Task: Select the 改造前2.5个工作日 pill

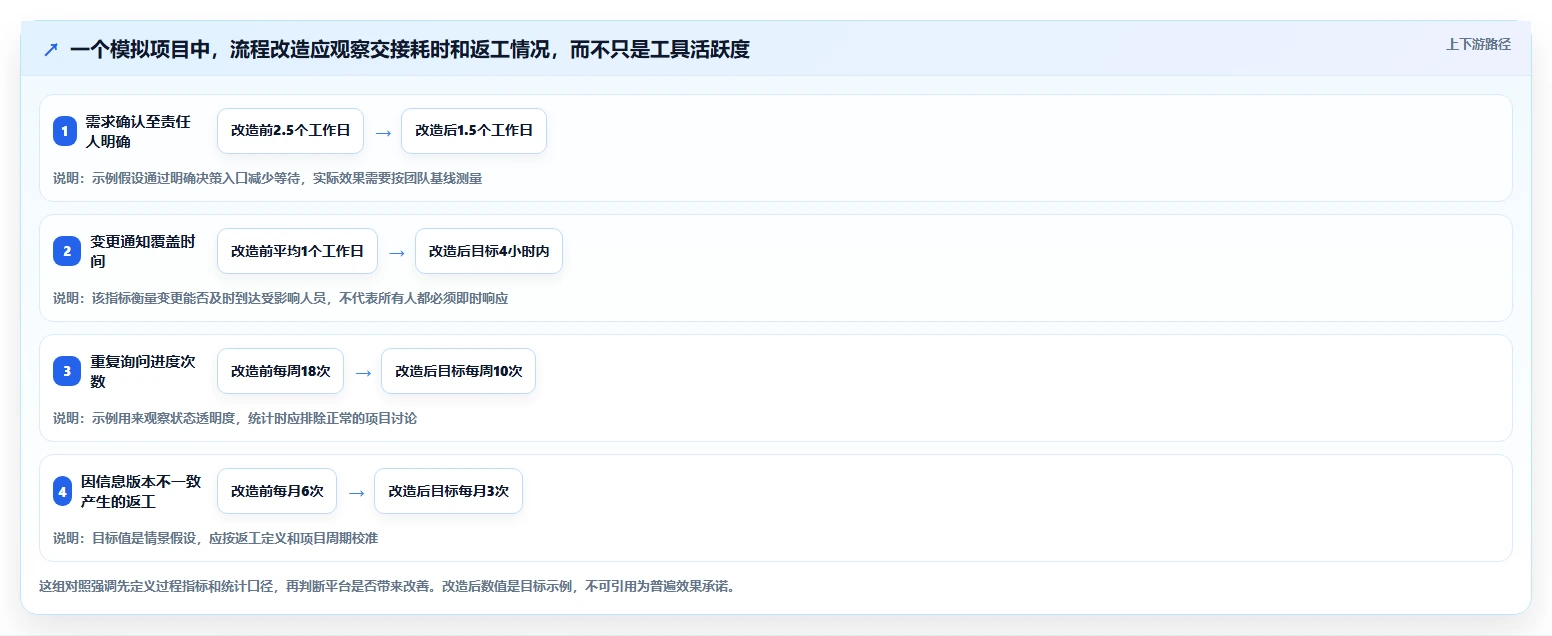Action: click(x=290, y=131)
